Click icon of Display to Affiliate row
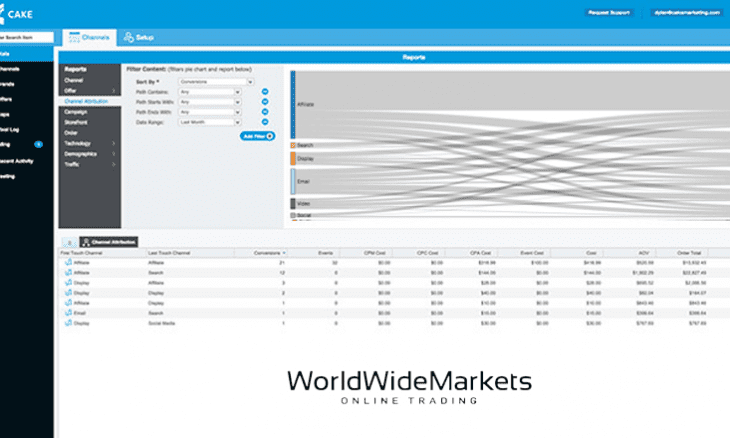Screen dimensions: 730x438 [x=68, y=283]
